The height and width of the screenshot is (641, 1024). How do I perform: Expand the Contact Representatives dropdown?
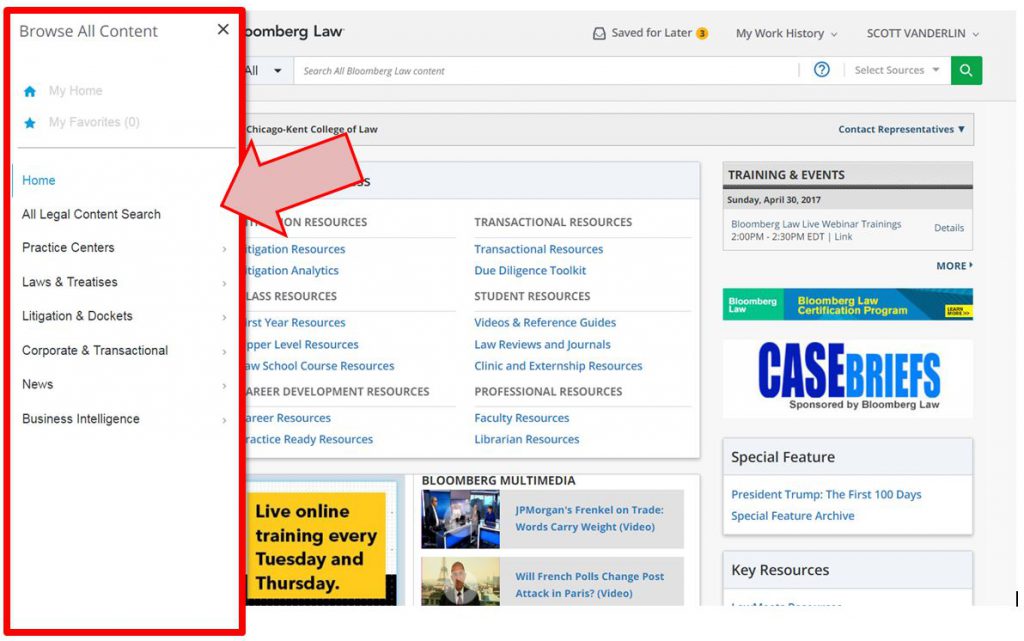[x=901, y=129]
